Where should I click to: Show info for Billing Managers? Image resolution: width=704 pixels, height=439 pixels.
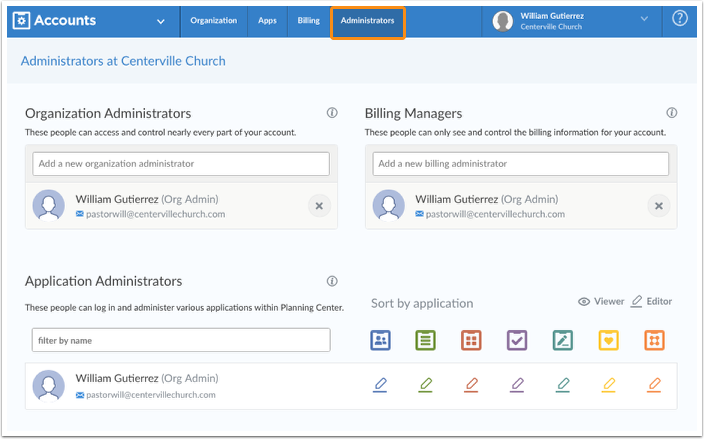click(x=672, y=113)
